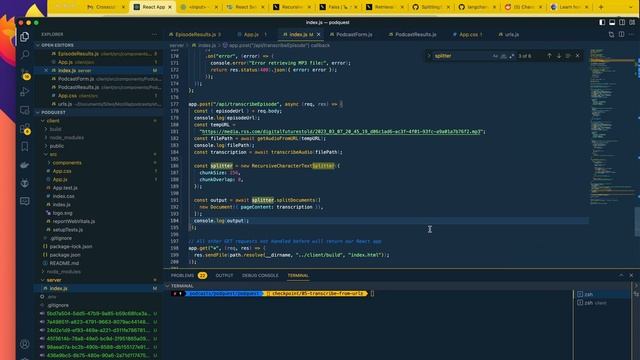This screenshot has height=360, width=640.
Task: Open package.json in client folder
Action: 65,255
